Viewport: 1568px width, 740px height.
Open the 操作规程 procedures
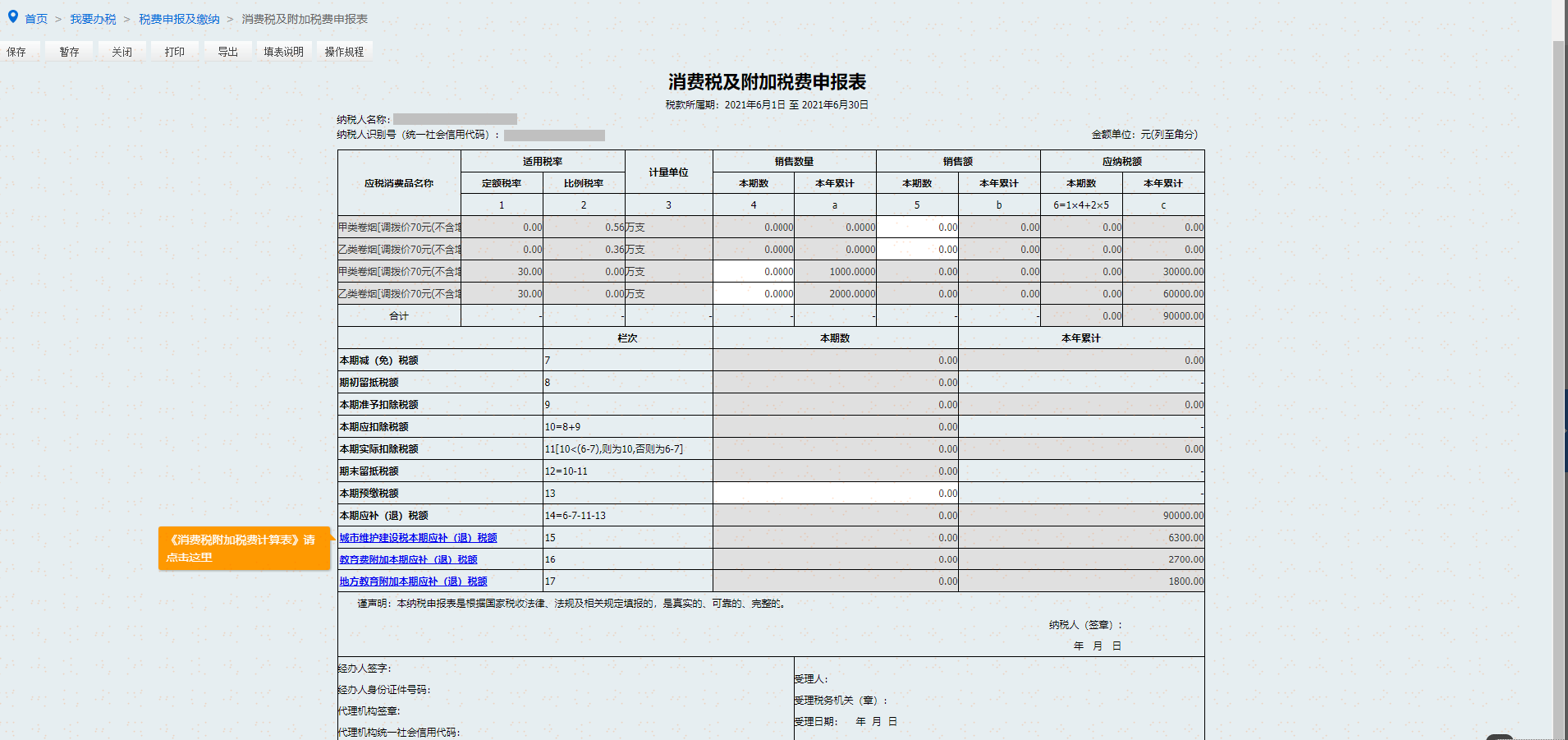coord(344,52)
